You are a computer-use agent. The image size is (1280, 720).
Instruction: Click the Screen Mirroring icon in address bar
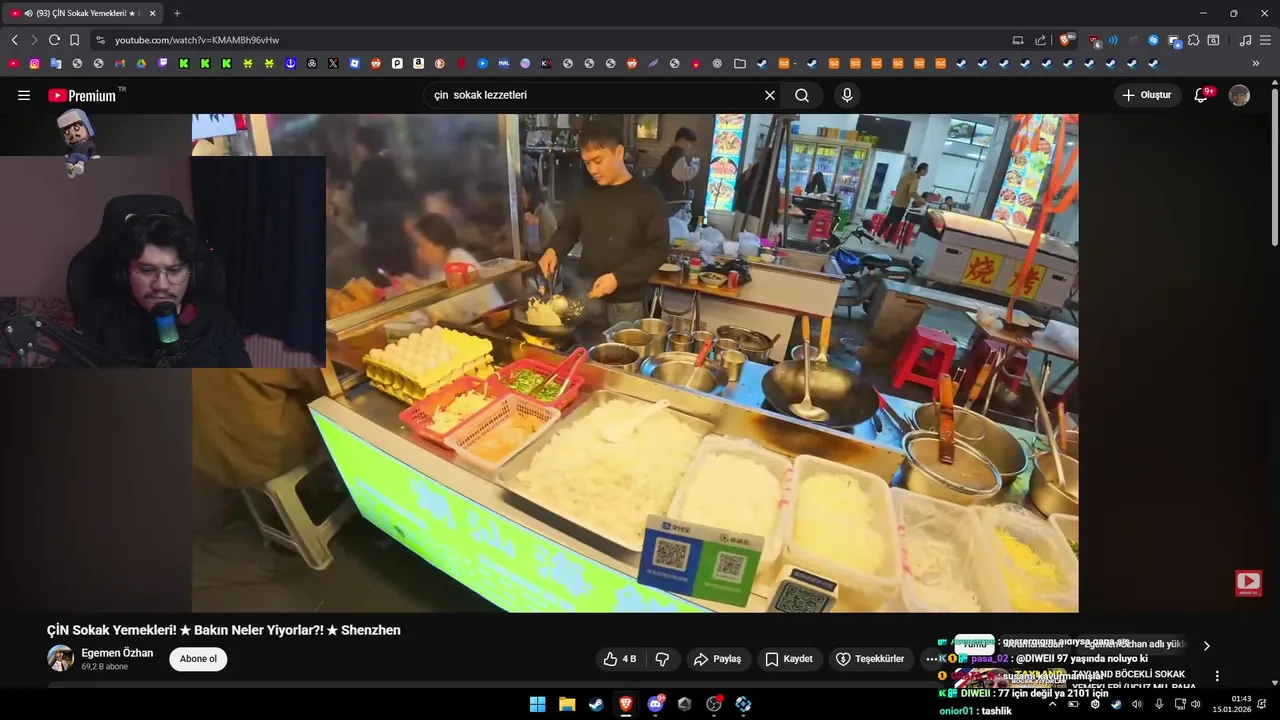click(x=1018, y=40)
